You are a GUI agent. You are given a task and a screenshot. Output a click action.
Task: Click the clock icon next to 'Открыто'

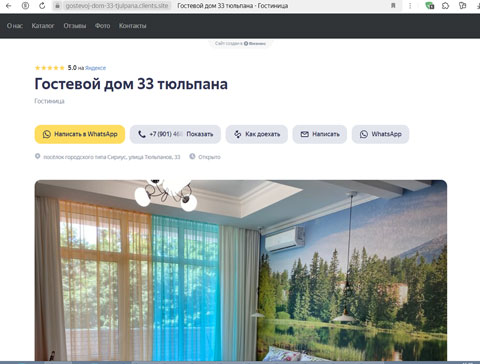pos(192,156)
